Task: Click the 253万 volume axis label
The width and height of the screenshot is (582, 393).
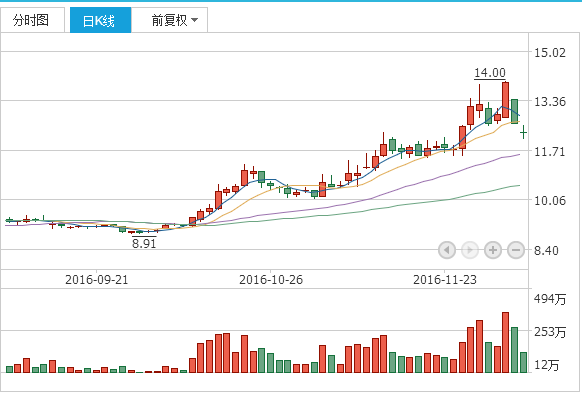Action: click(x=550, y=331)
